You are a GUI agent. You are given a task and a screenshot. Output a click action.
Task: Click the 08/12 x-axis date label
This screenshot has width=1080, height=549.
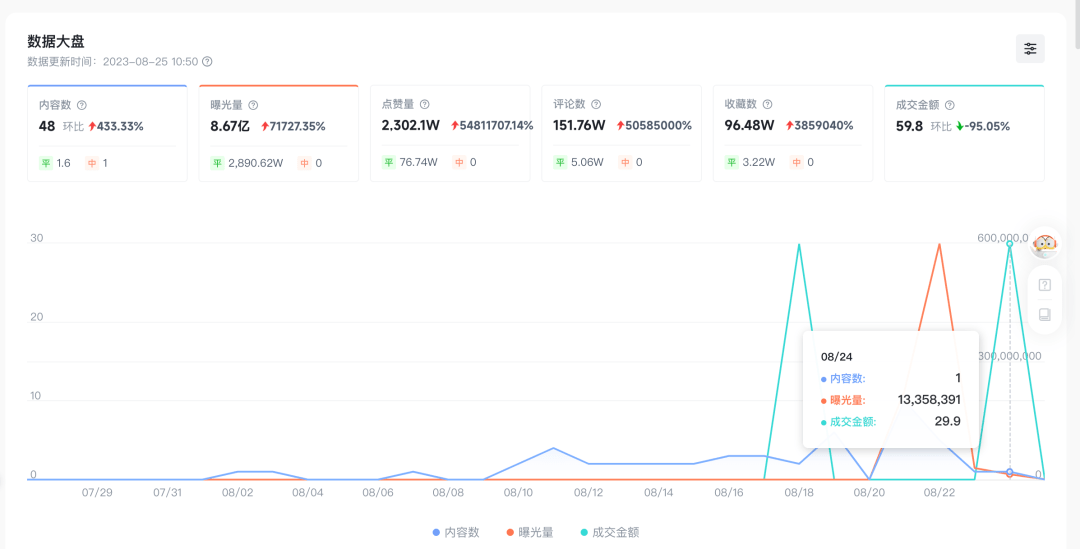pyautogui.click(x=588, y=493)
